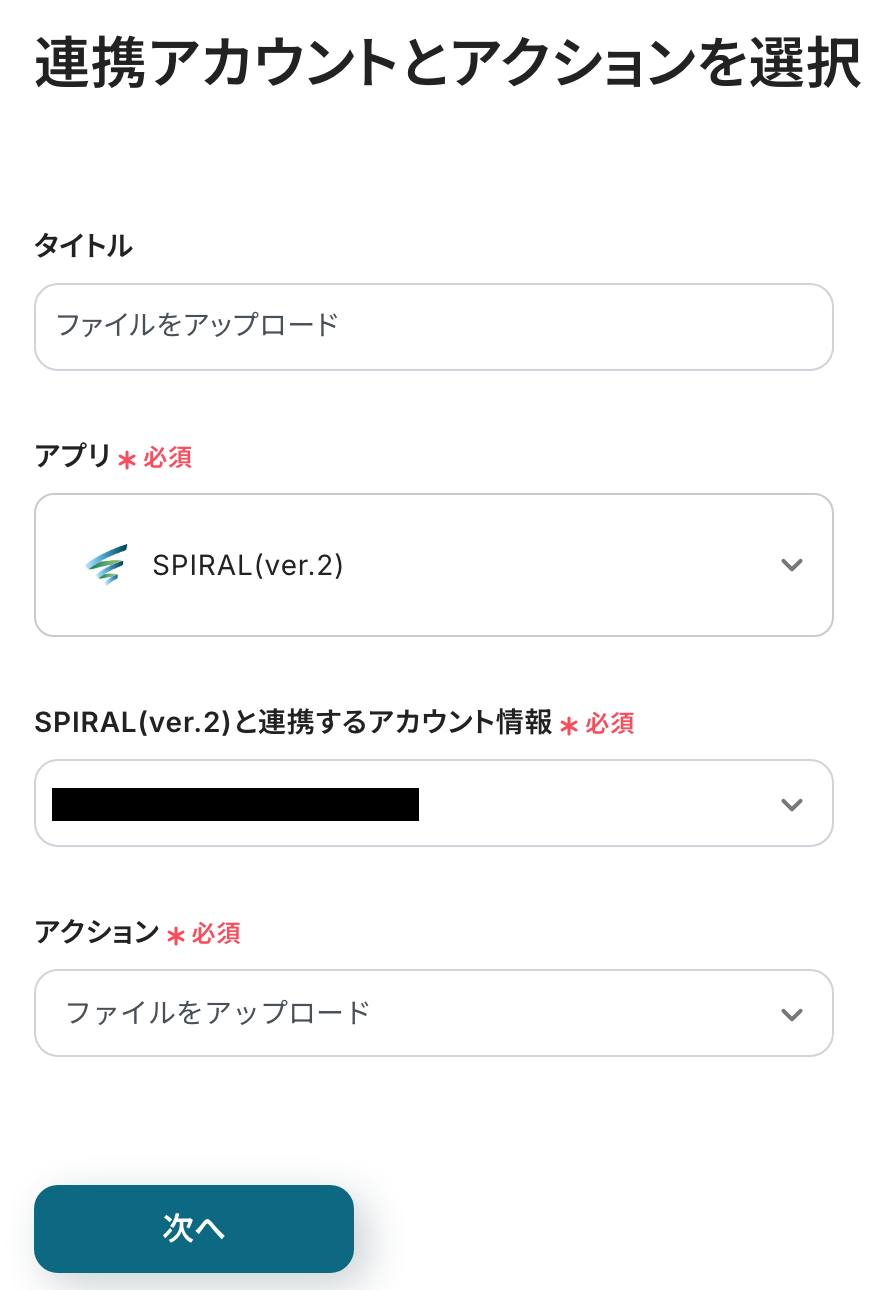Click the タイトル field label
Viewport: 896px width, 1290px height.
point(83,246)
